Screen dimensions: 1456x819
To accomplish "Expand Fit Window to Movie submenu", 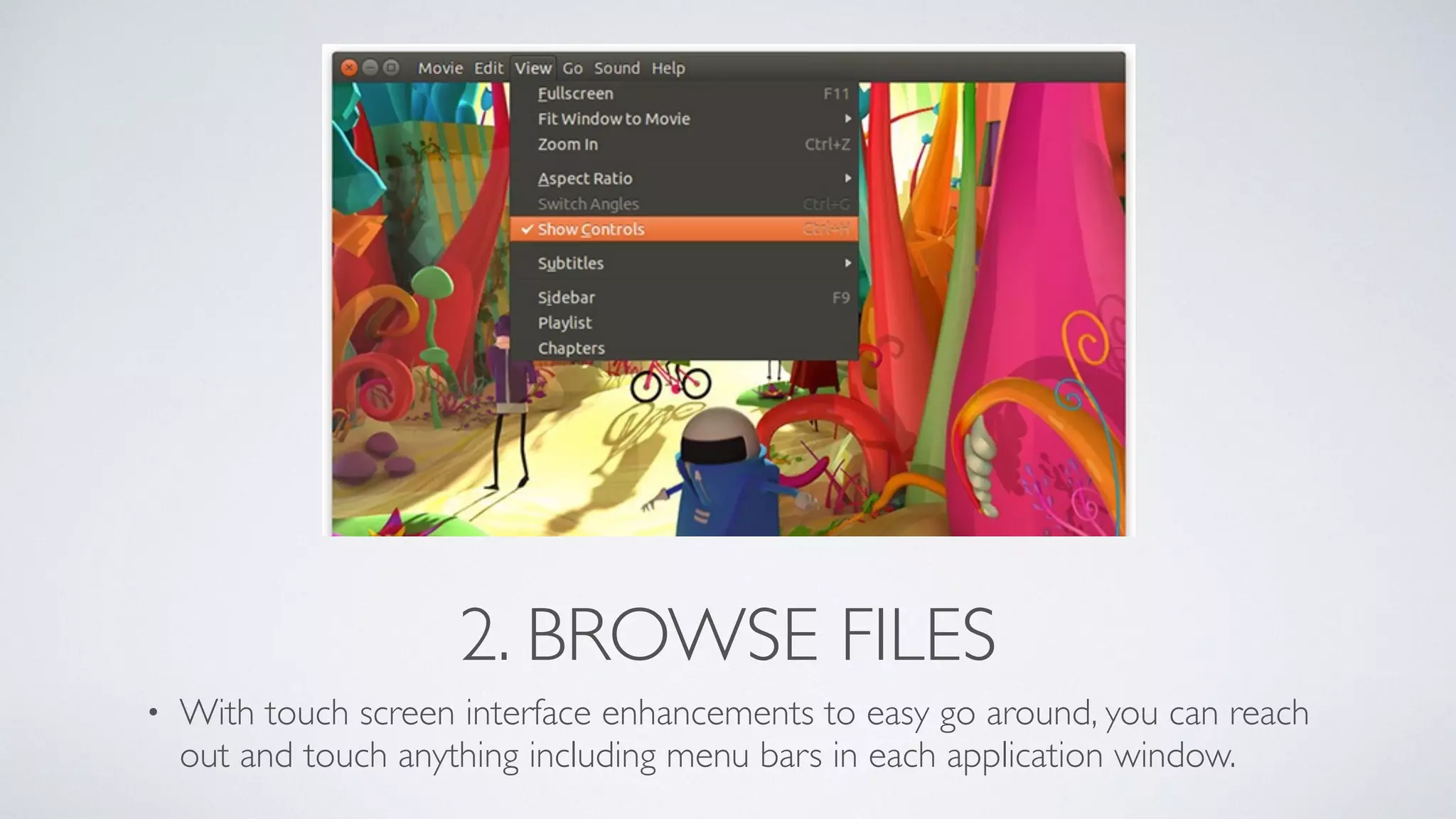I will [x=685, y=119].
